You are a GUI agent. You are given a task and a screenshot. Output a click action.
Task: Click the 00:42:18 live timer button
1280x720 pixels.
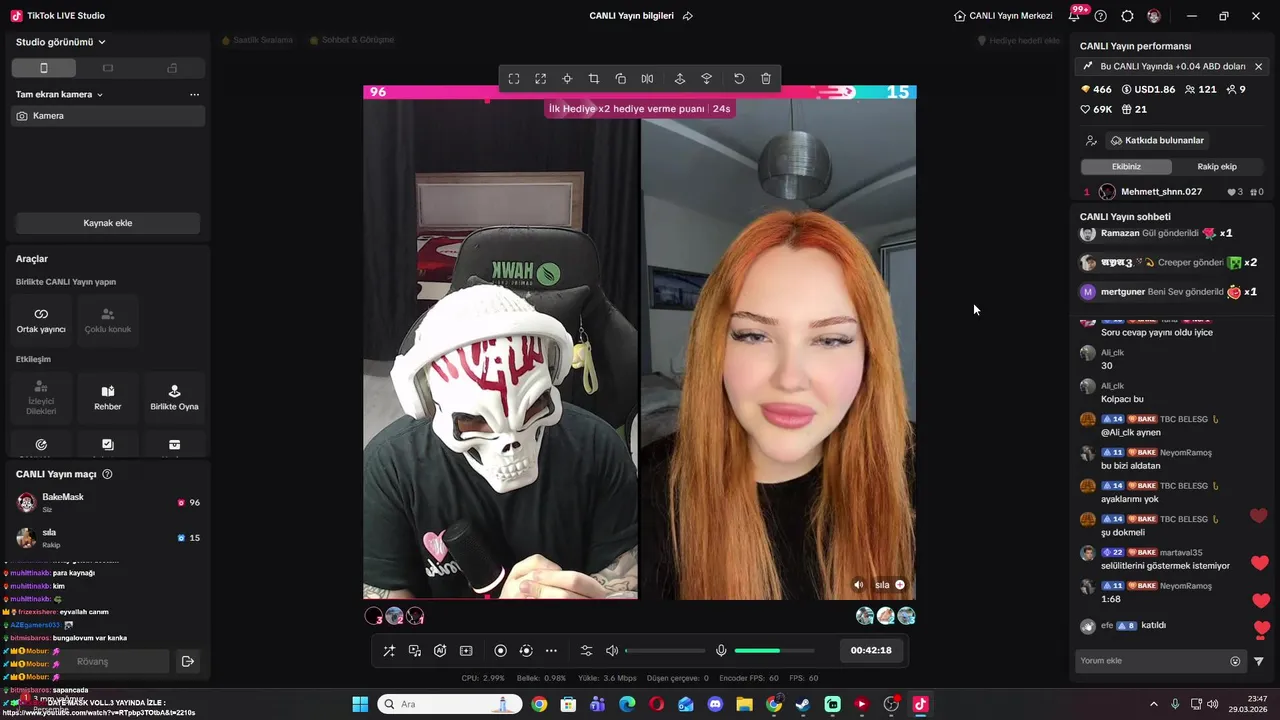point(871,650)
